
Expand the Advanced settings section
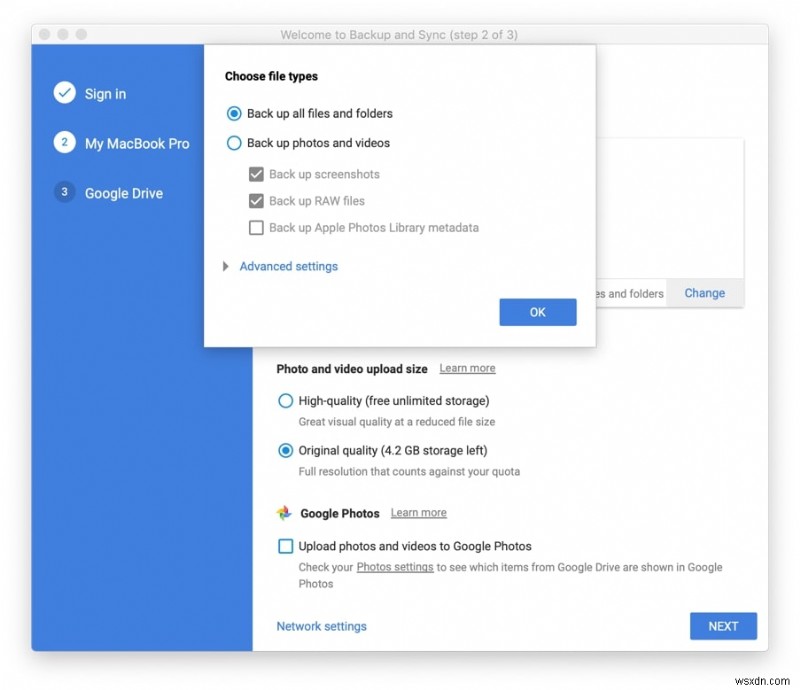288,266
